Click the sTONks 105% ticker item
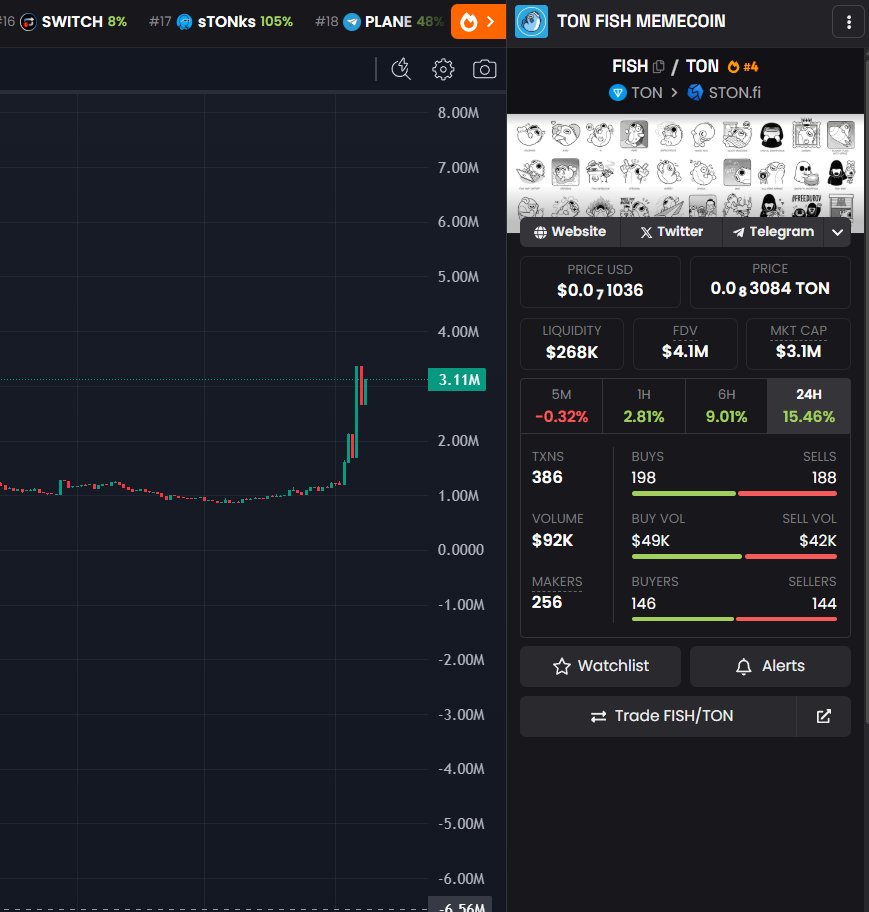This screenshot has height=912, width=869. pyautogui.click(x=221, y=22)
